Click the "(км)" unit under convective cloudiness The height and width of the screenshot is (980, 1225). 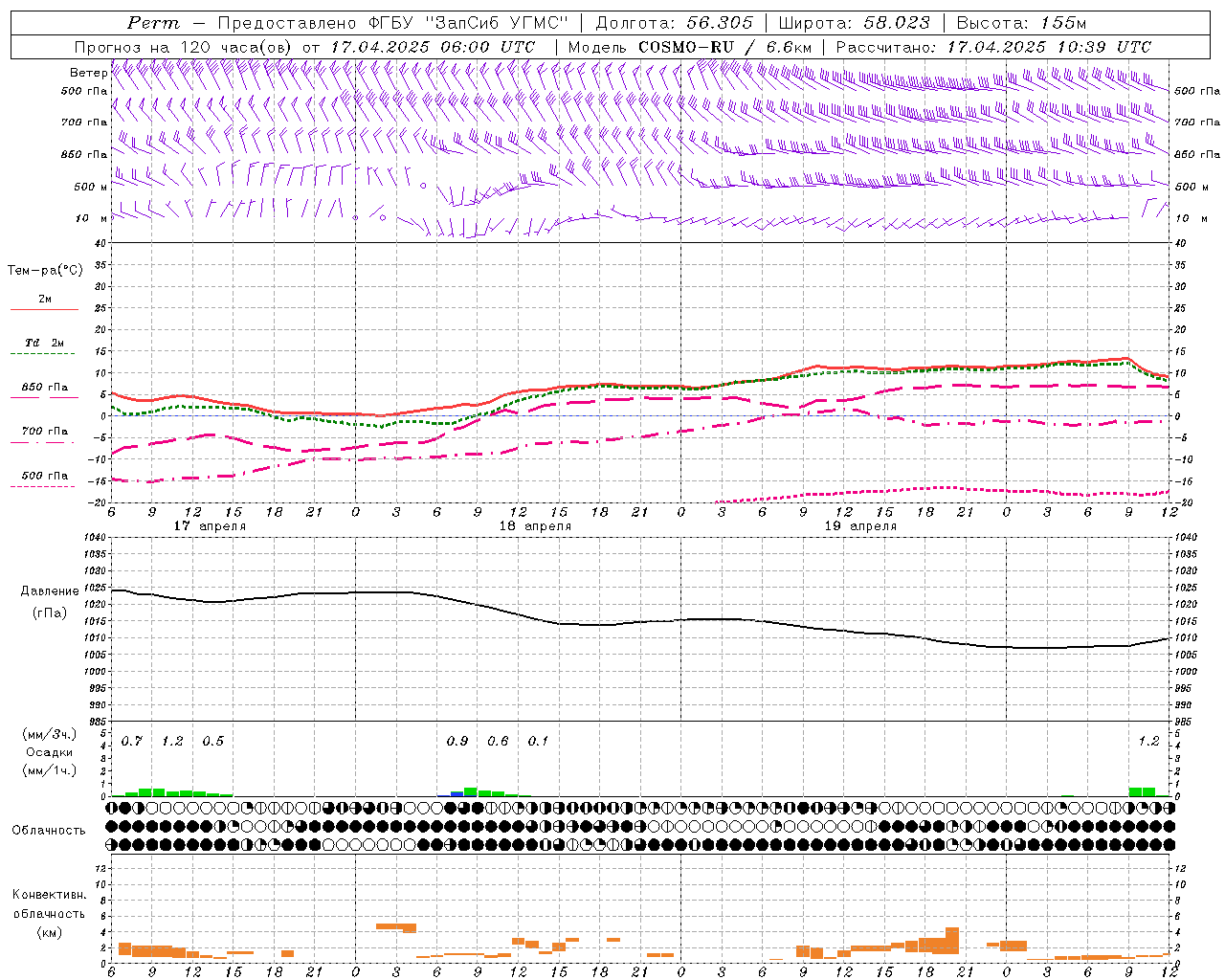(x=50, y=932)
